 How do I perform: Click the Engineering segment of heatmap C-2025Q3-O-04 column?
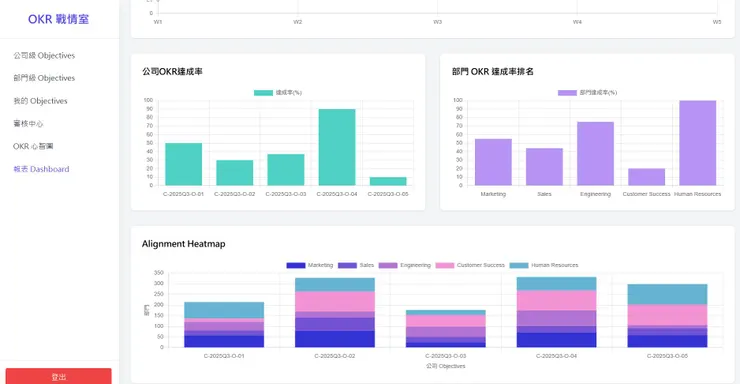(556, 318)
